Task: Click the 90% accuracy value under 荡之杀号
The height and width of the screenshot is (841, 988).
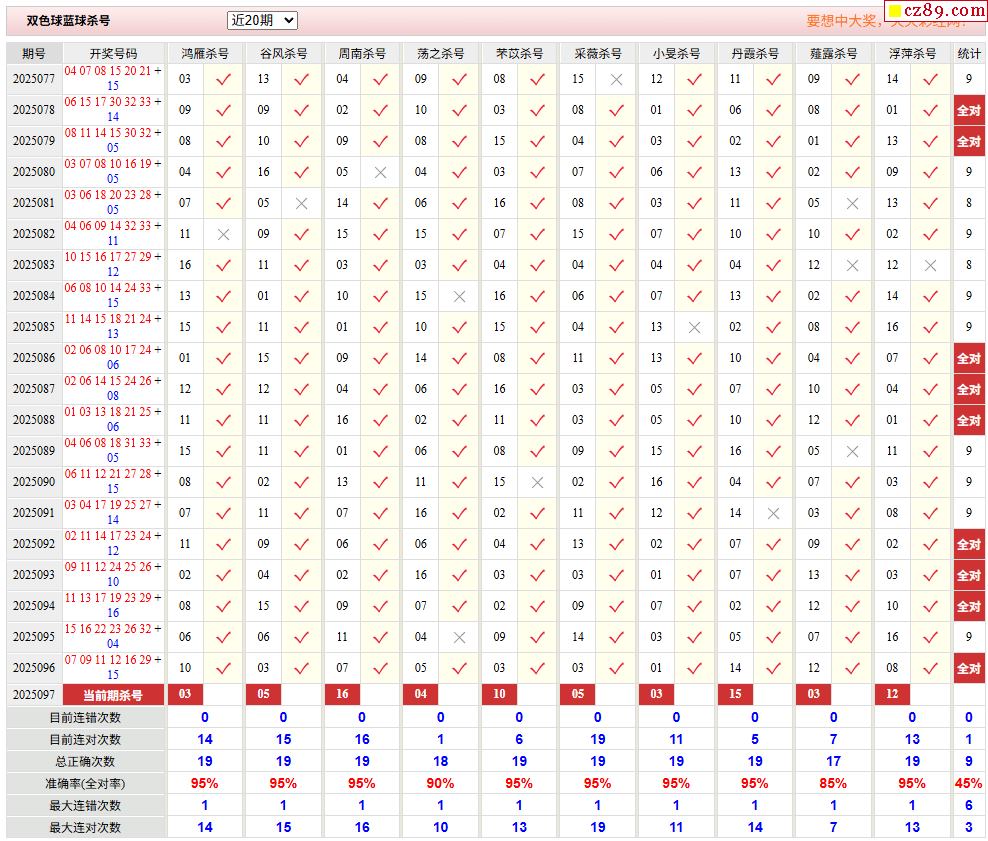Action: (440, 784)
